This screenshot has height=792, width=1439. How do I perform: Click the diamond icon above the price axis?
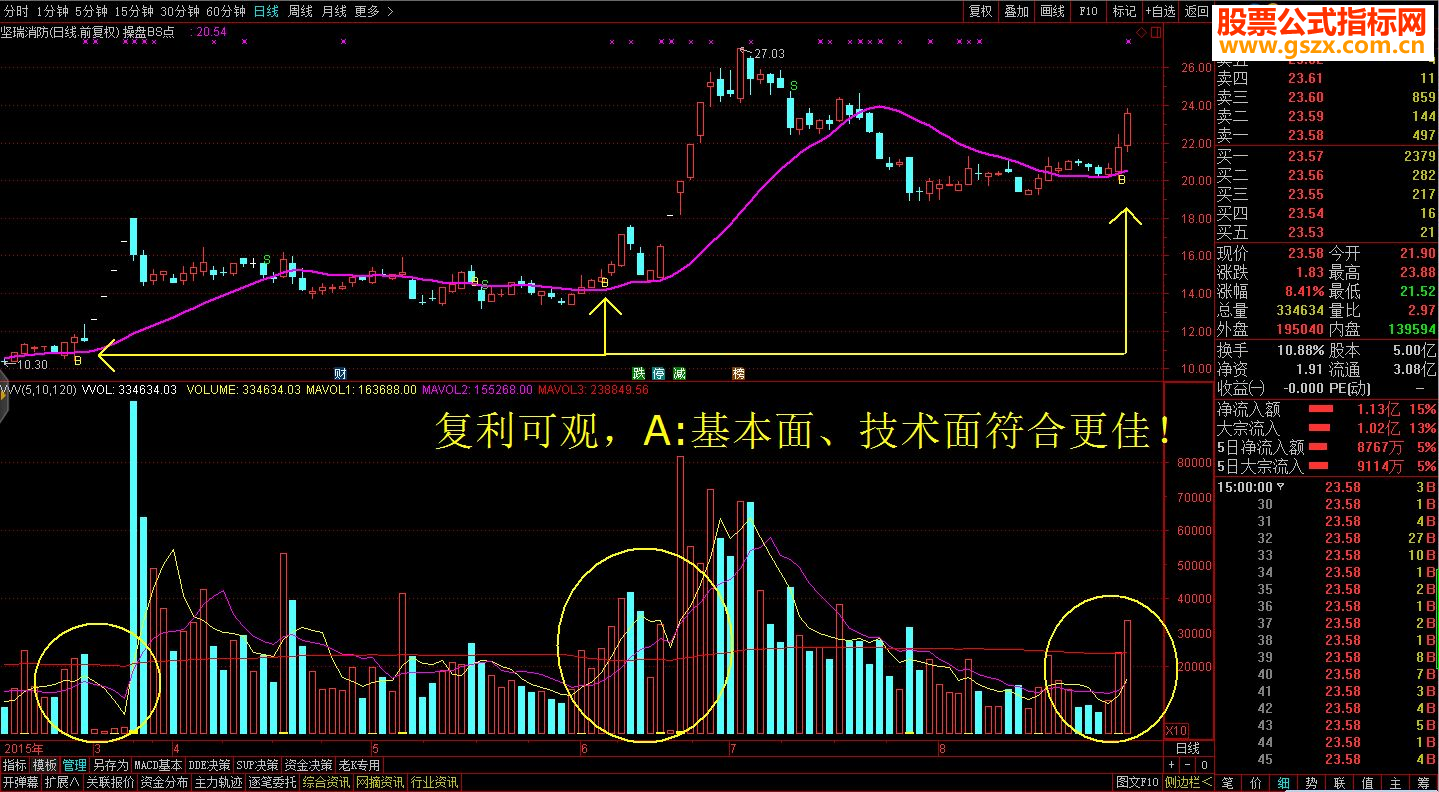click(1142, 32)
